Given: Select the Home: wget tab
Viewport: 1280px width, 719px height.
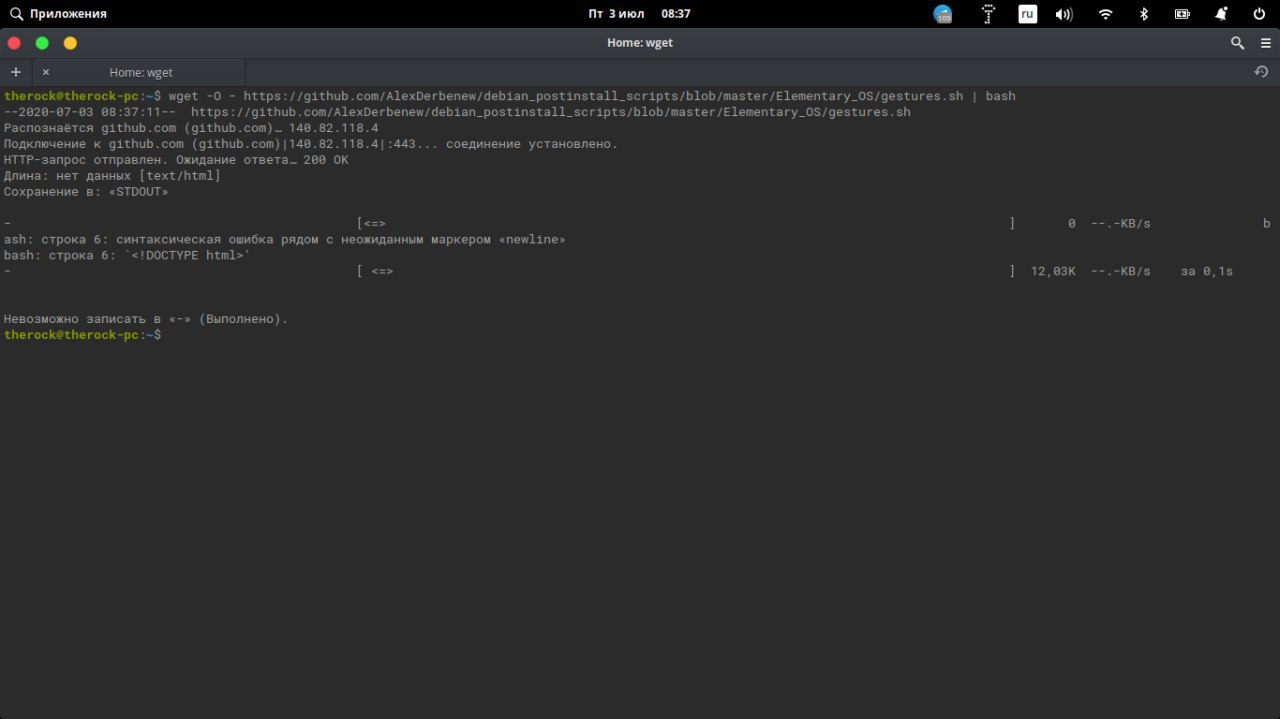Looking at the screenshot, I should pos(140,72).
